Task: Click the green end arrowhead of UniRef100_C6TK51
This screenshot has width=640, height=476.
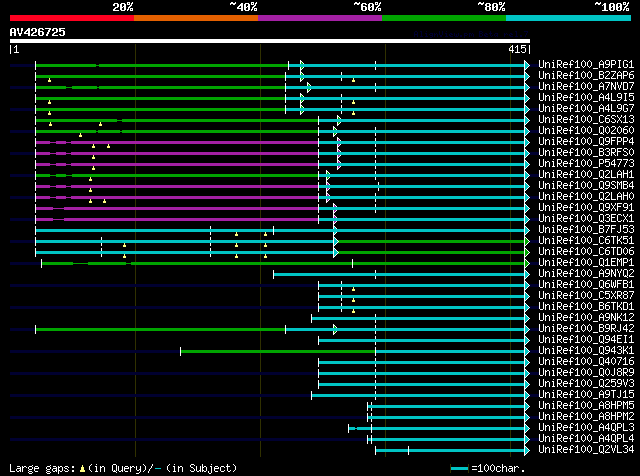Action: 527,241
